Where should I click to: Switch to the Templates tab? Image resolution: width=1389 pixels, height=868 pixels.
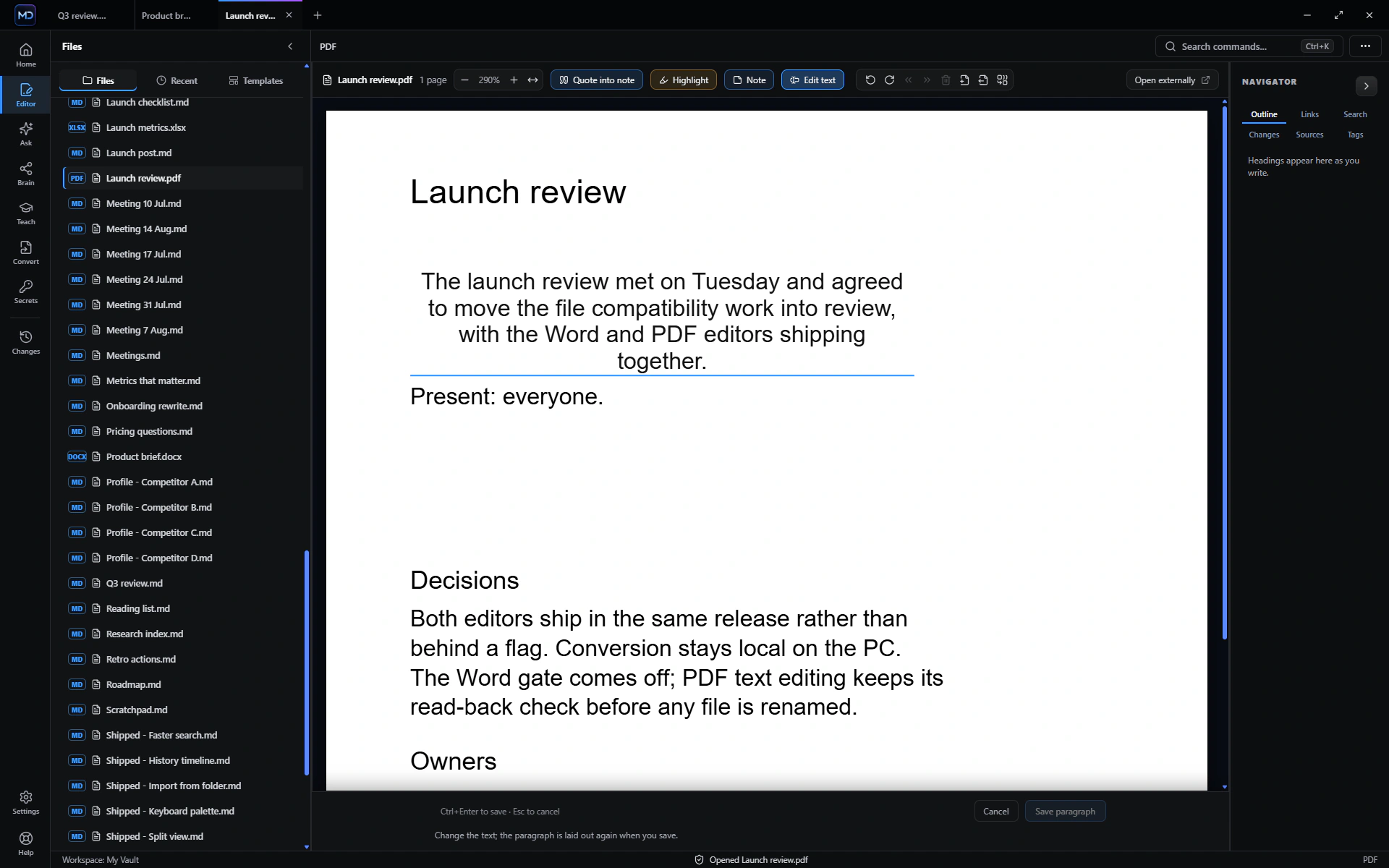(x=255, y=81)
